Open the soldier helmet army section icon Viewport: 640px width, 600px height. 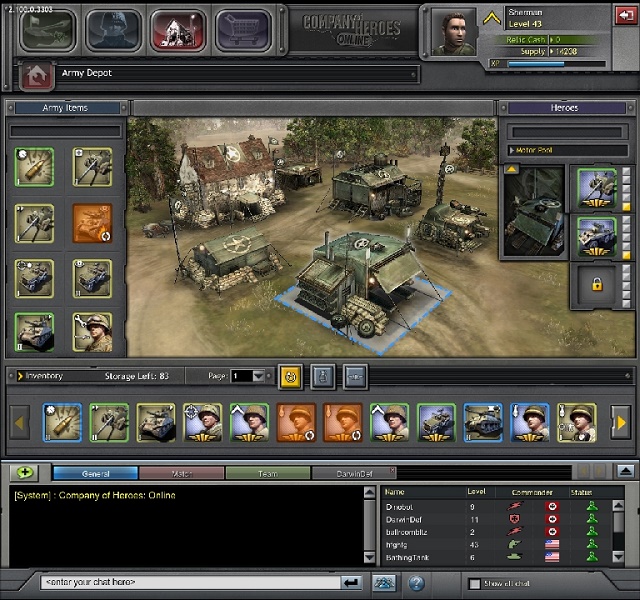tap(113, 31)
